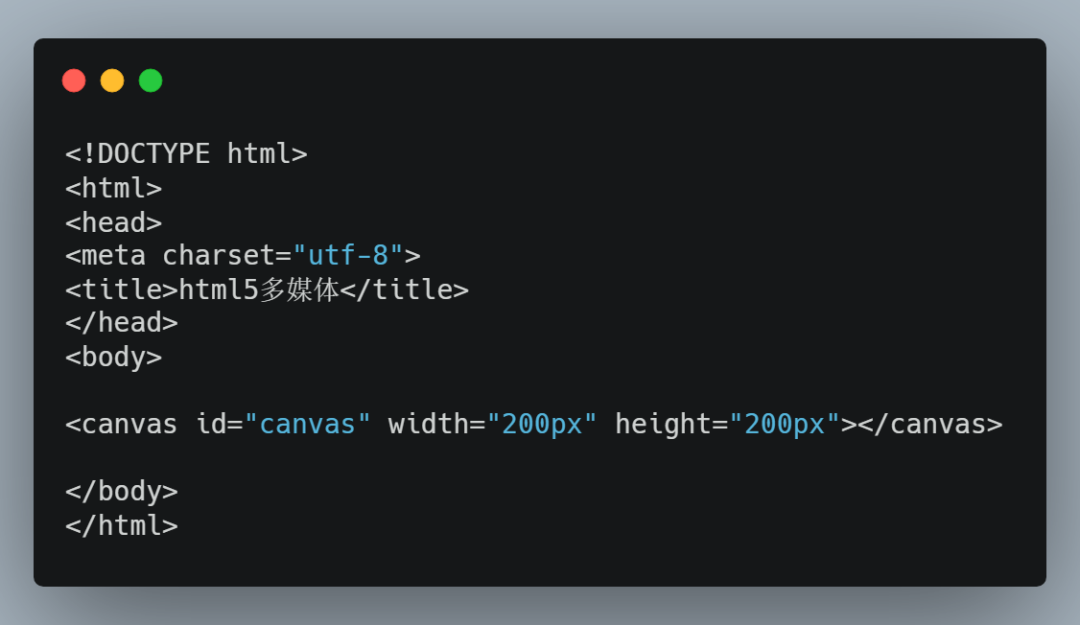This screenshot has width=1080, height=625.
Task: Click the closing </canvas> tag
Action: point(930,424)
